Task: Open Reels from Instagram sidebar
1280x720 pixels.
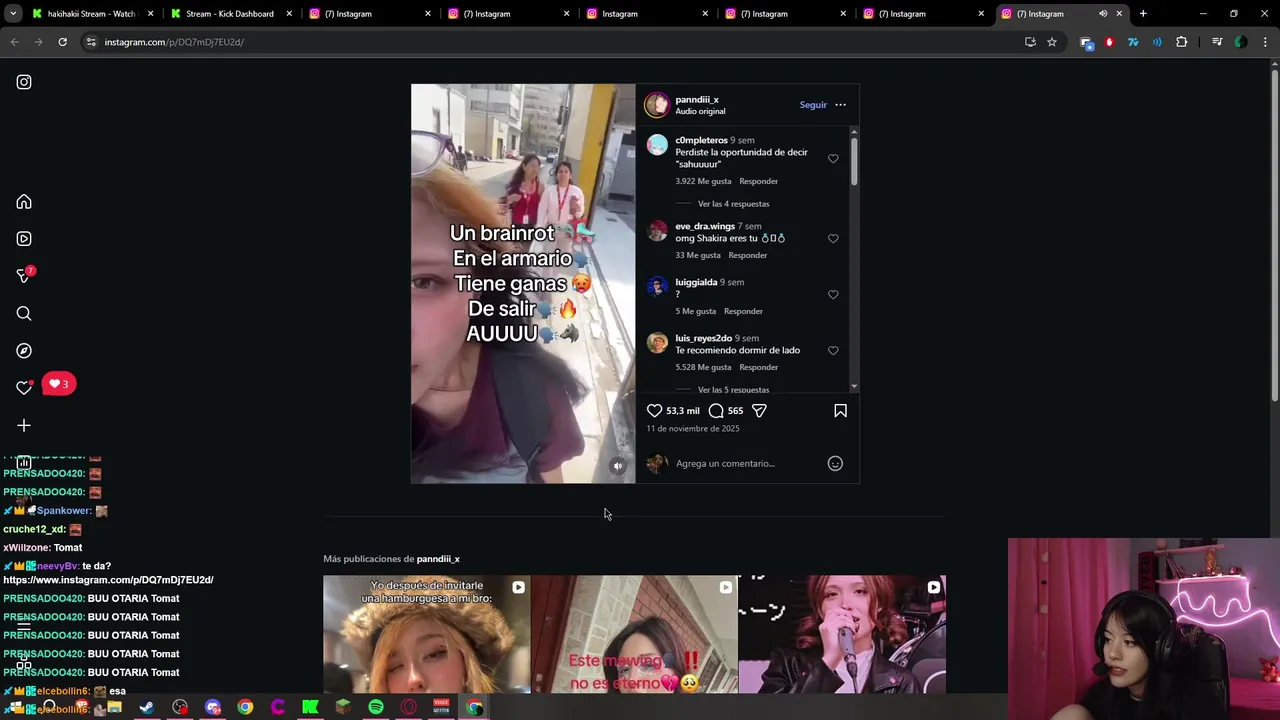Action: [x=24, y=239]
